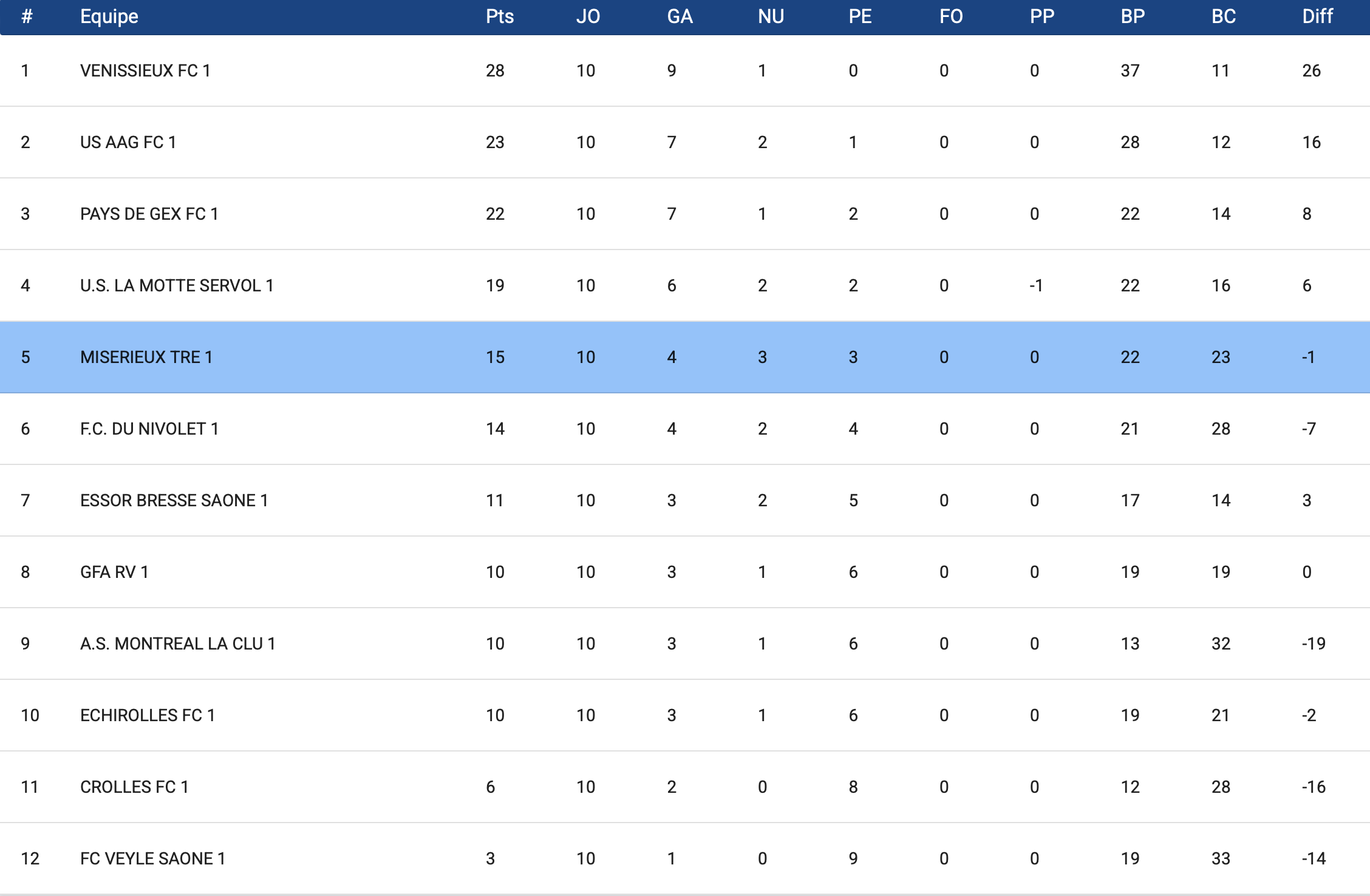Click ESSOR BRESSE SAONE 1 team name
Screen dimensions: 1370x896
point(174,501)
